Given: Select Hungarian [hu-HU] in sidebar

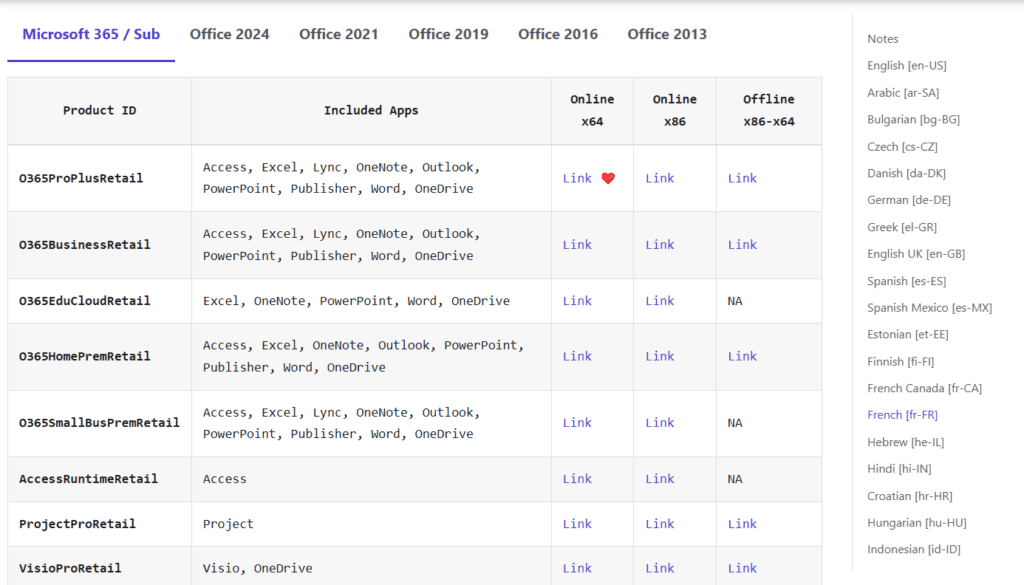Looking at the screenshot, I should coord(917,522).
